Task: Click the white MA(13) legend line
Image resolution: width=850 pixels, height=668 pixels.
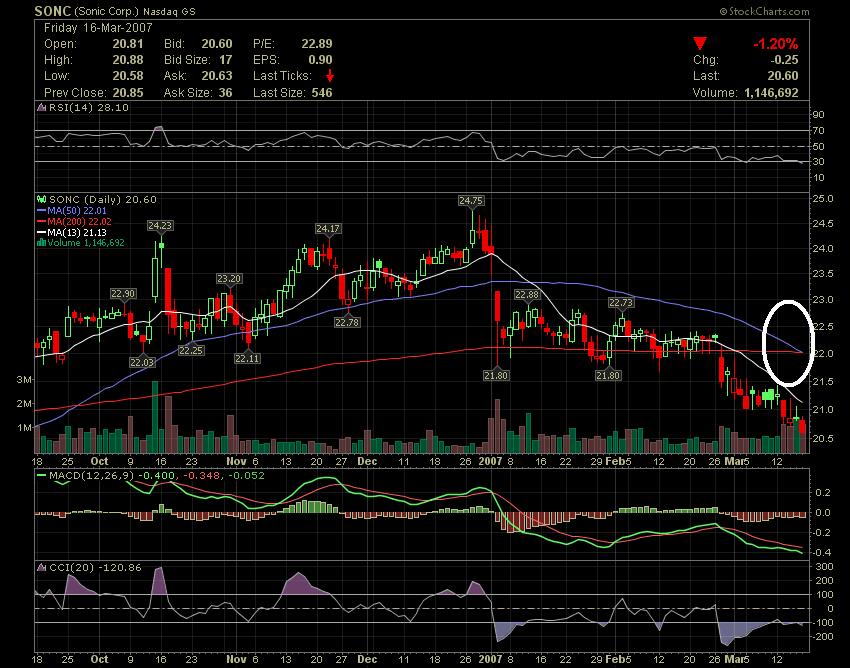Action: point(42,232)
